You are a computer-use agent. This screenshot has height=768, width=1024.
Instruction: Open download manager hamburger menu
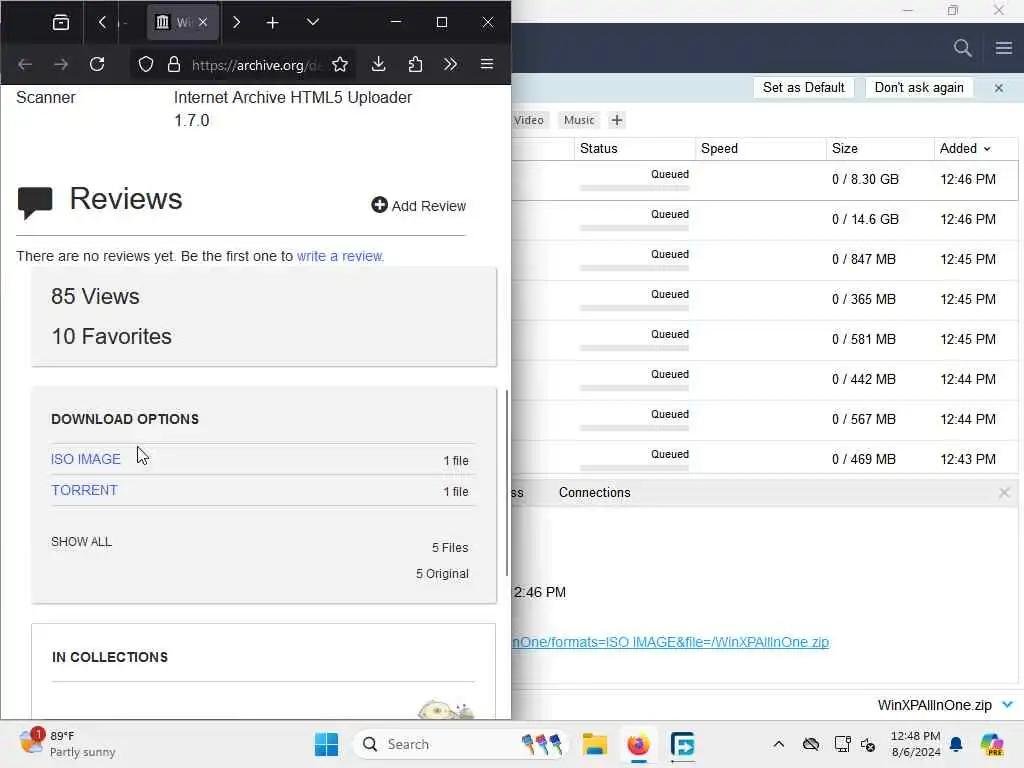[1004, 48]
